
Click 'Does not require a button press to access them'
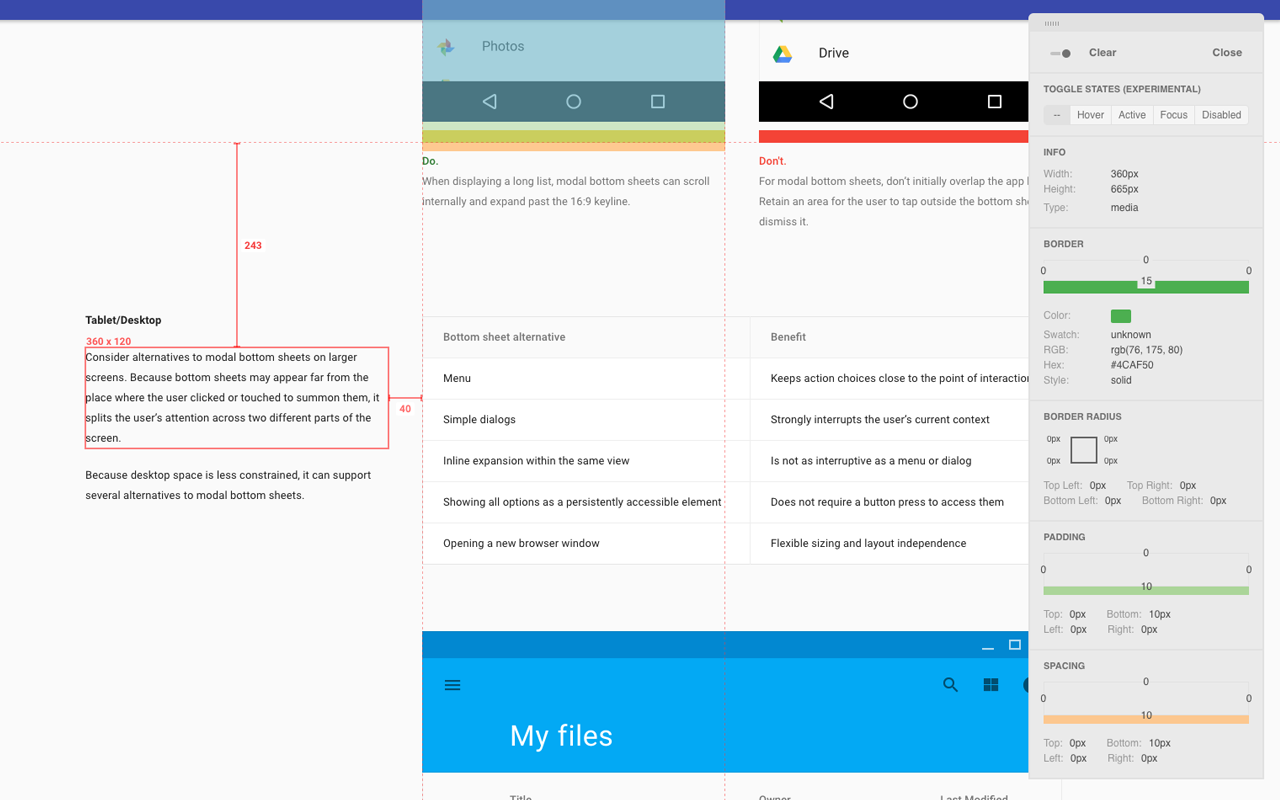pos(887,502)
